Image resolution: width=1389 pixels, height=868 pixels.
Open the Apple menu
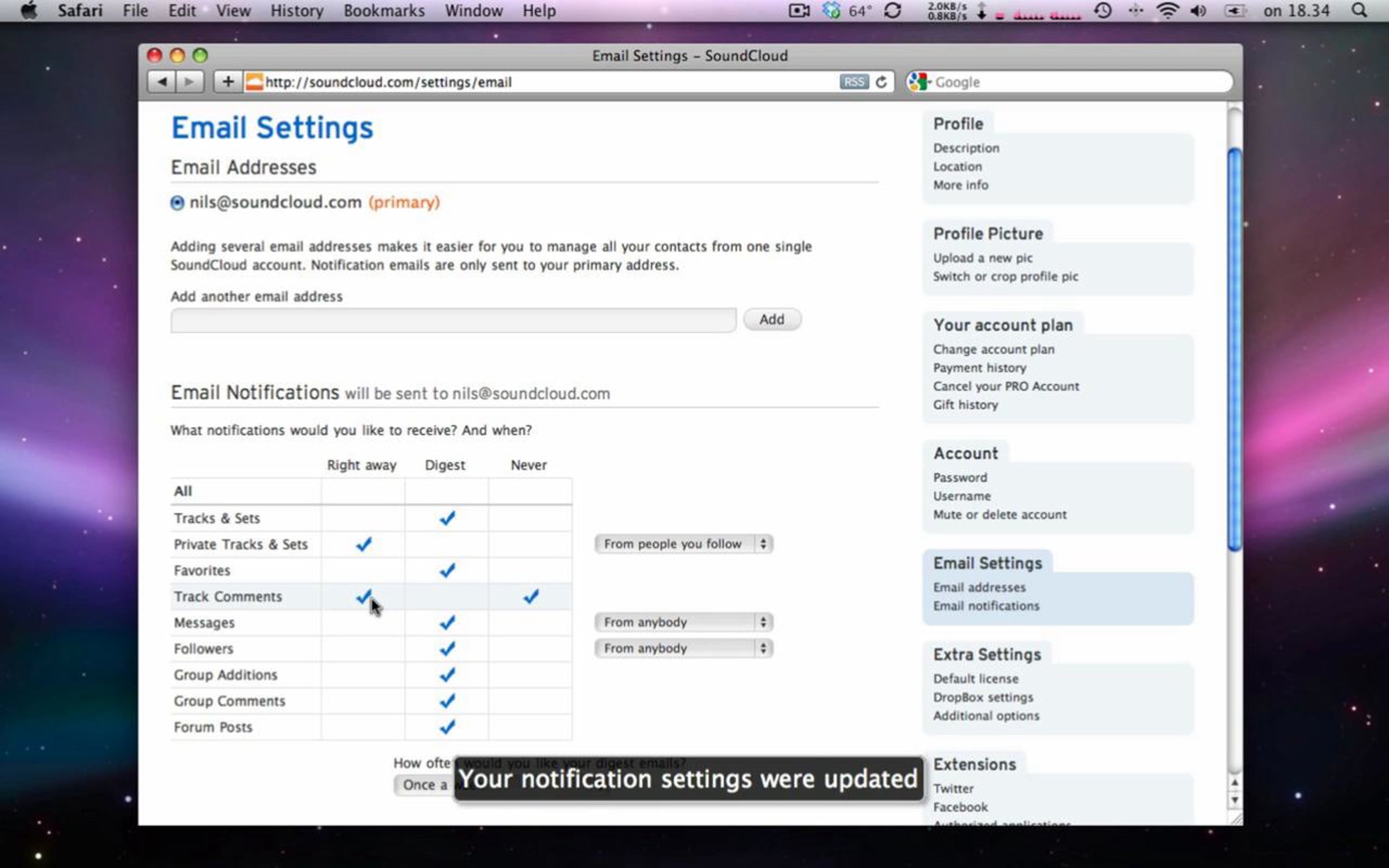tap(29, 10)
